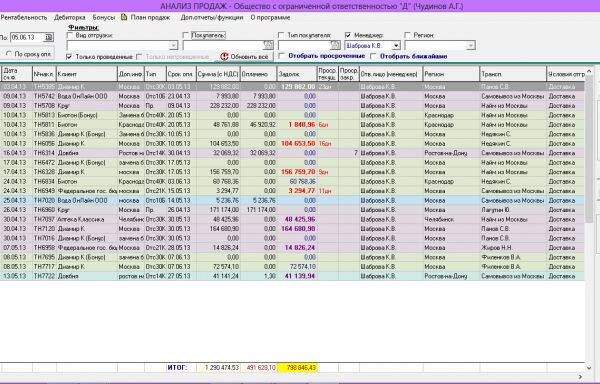This screenshot has height=384, width=600.
Task: Open the Тип покупателя lookup browse icon
Action: coord(335,45)
